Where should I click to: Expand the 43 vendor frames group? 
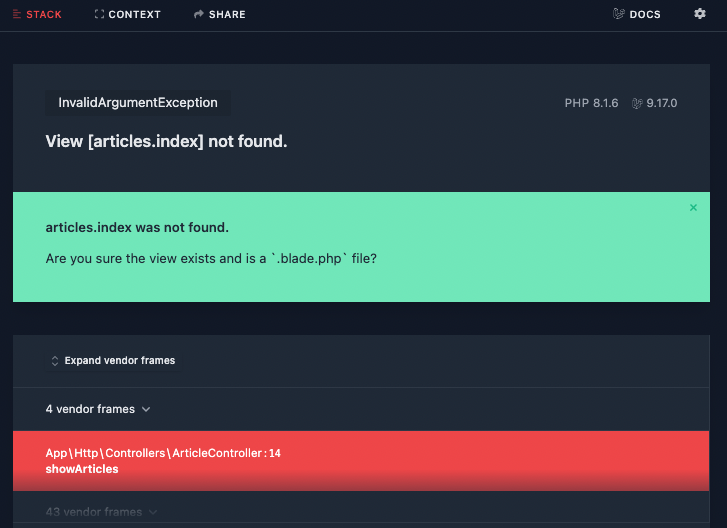(x=101, y=512)
